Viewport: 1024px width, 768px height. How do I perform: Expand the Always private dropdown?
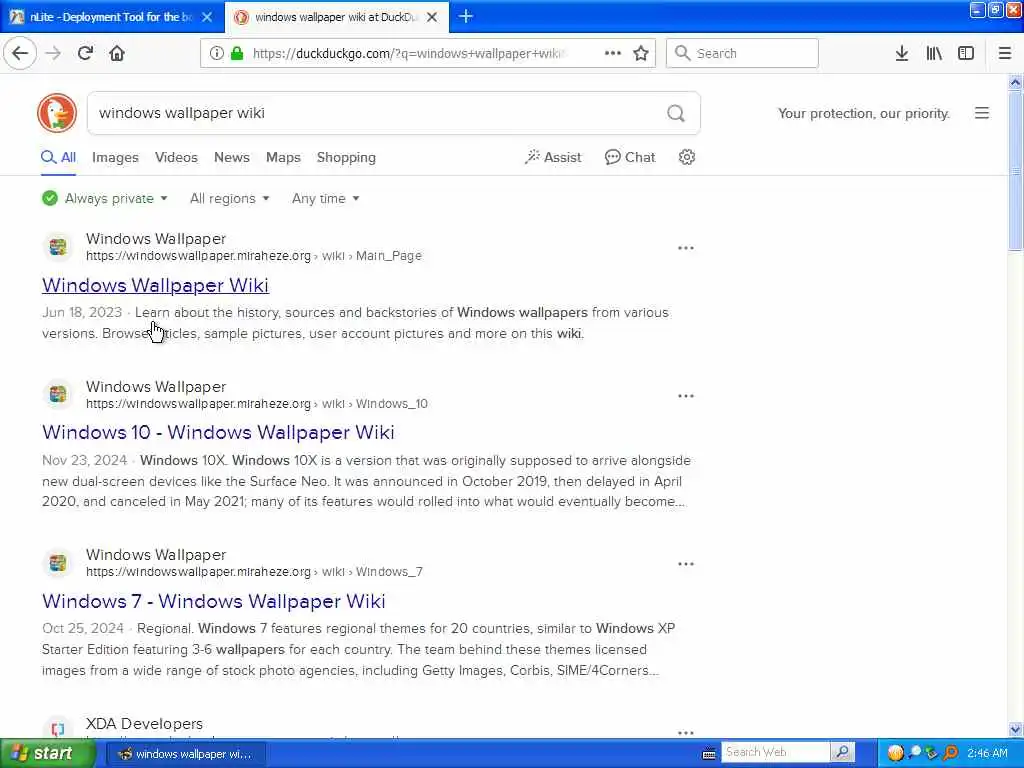point(104,198)
